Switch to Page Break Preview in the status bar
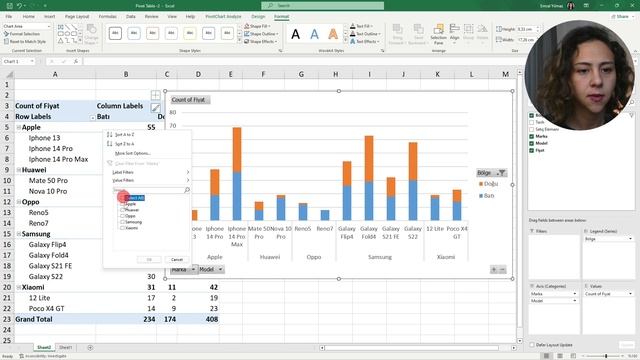The image size is (640, 360). tap(573, 356)
